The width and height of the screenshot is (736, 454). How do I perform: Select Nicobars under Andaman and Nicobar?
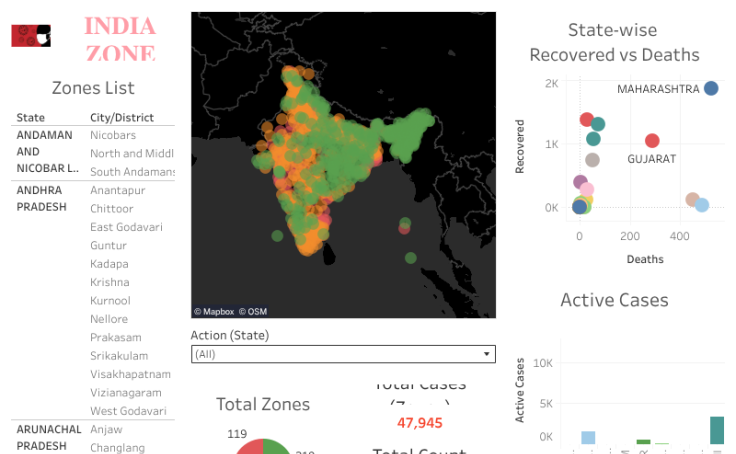(113, 135)
